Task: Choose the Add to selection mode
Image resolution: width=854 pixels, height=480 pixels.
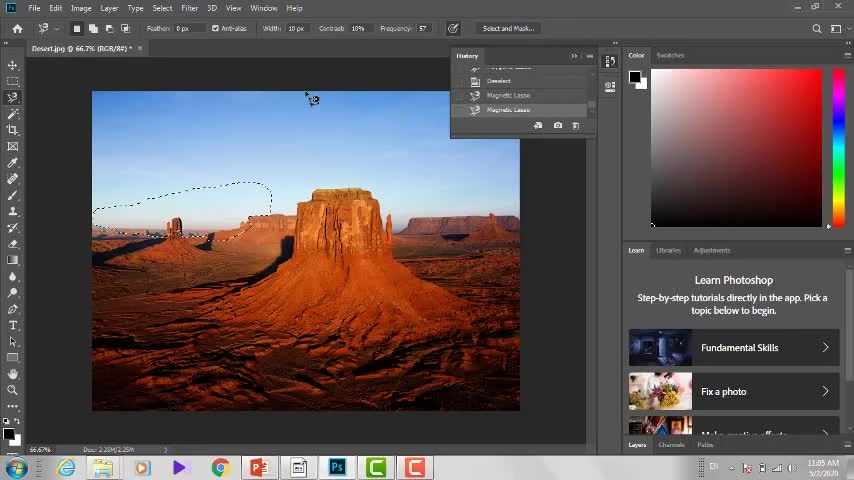Action: click(x=93, y=28)
